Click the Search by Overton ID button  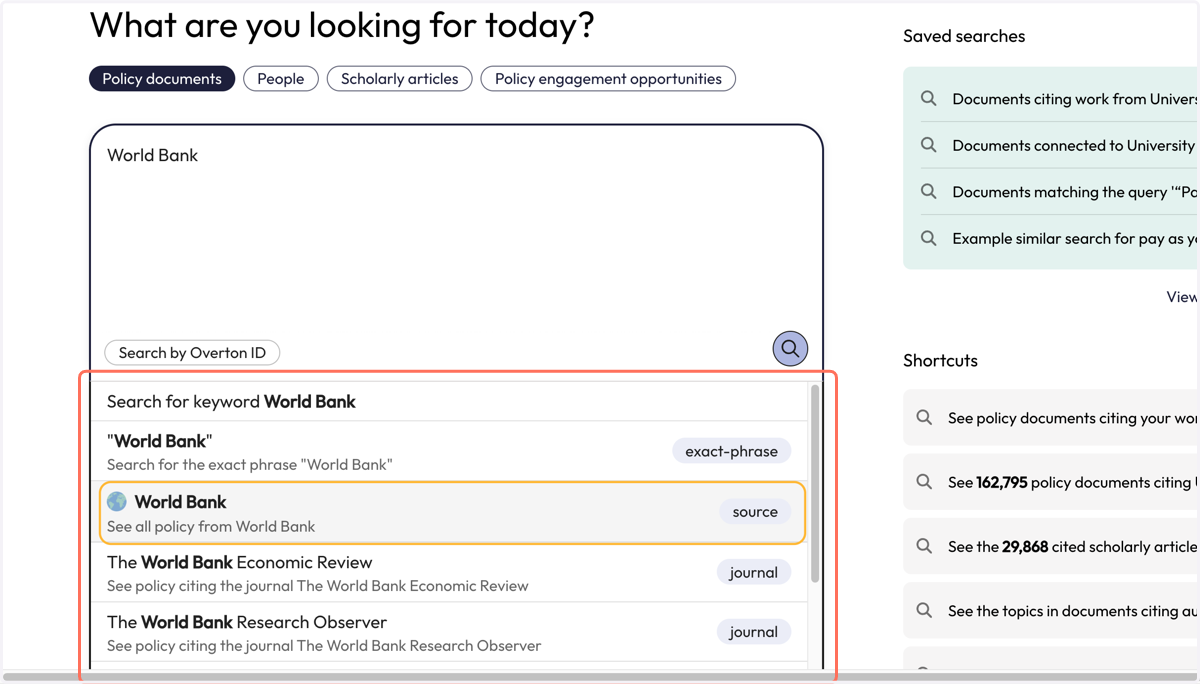pos(192,353)
